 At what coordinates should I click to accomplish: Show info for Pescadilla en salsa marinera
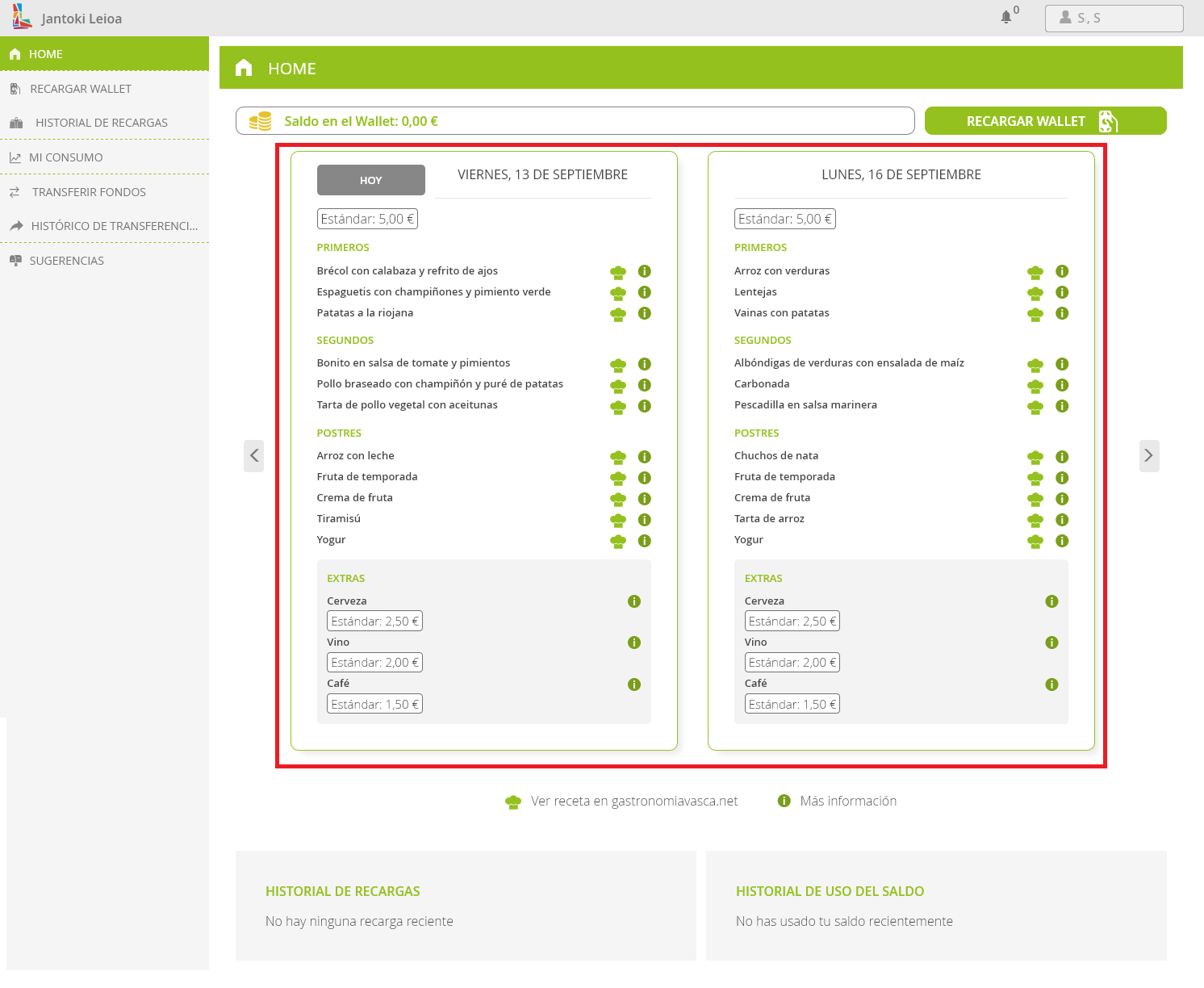[1062, 406]
